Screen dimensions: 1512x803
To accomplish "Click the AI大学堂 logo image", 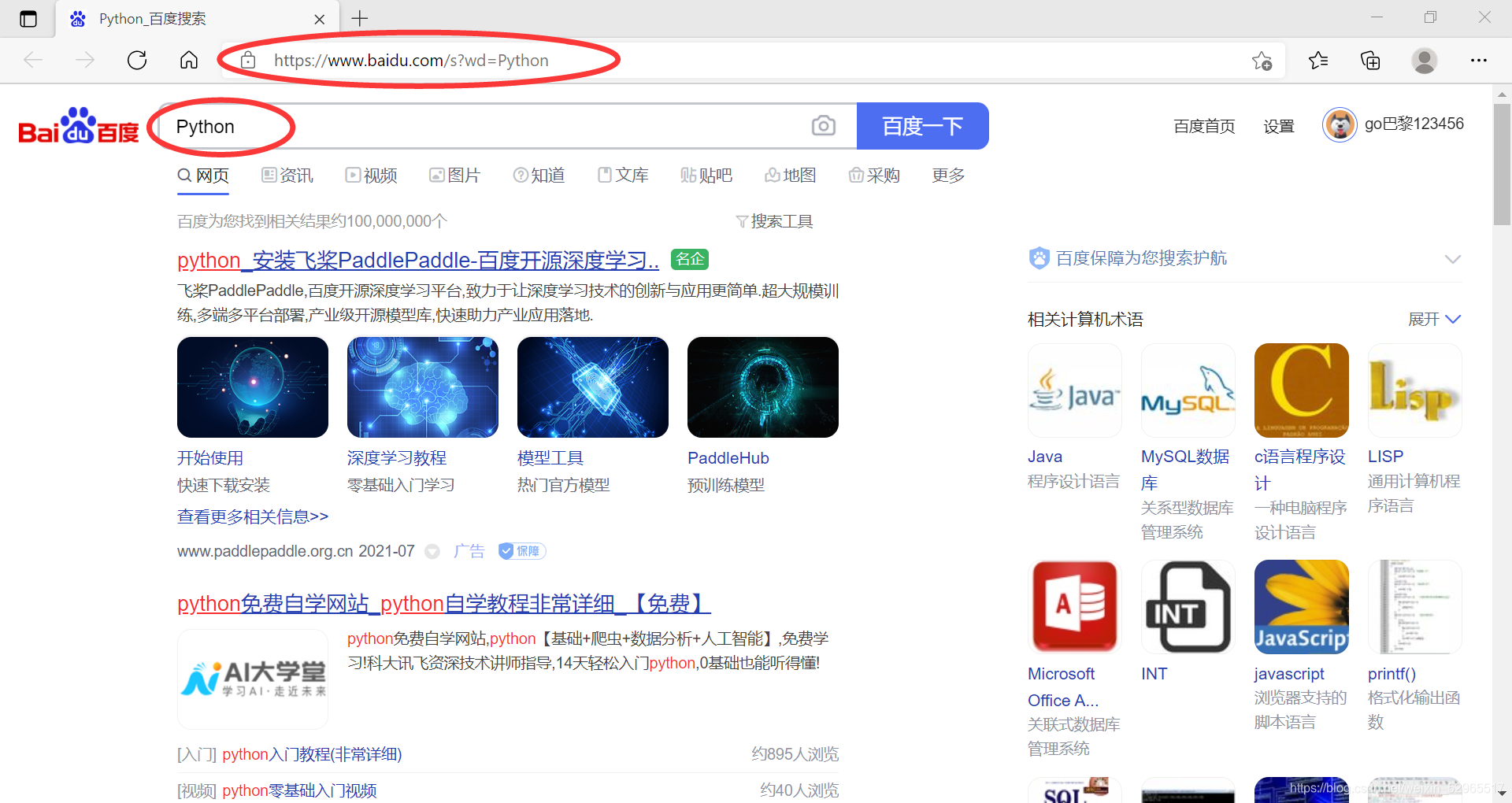I will 253,679.
